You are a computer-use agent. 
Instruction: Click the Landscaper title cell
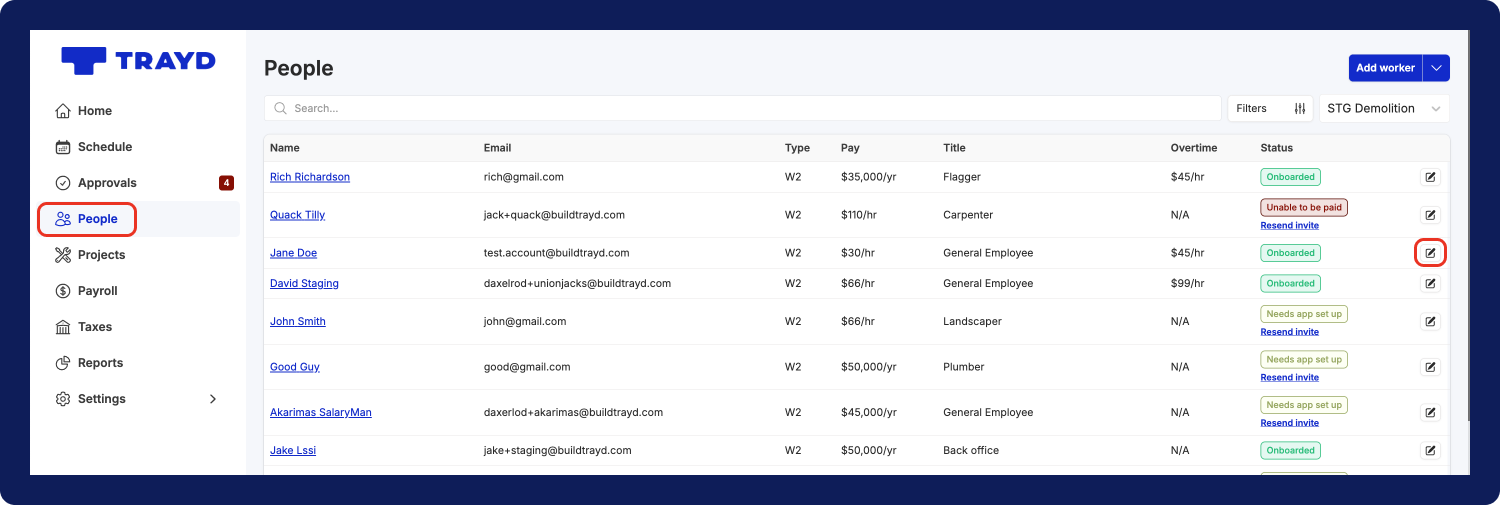[972, 321]
